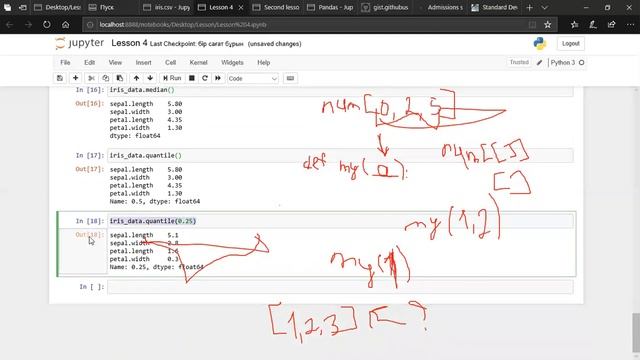Click the pencil edit-mode indicator icon

pyautogui.click(x=539, y=62)
